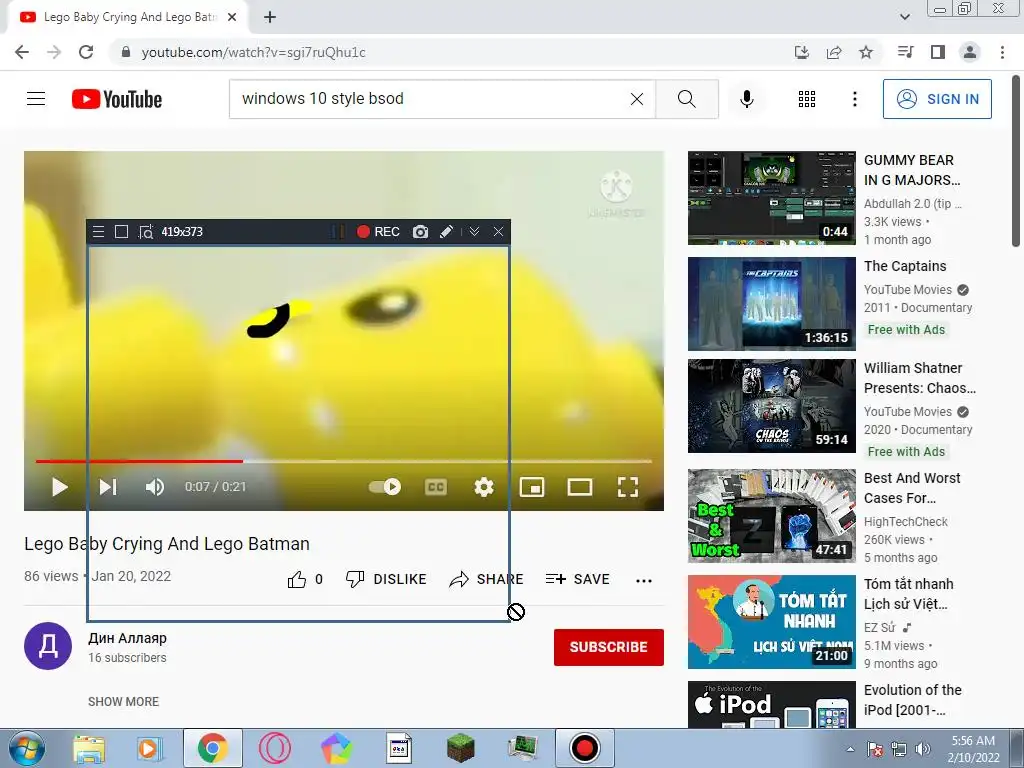
Task: Open a new Chrome tab
Action: point(270,17)
